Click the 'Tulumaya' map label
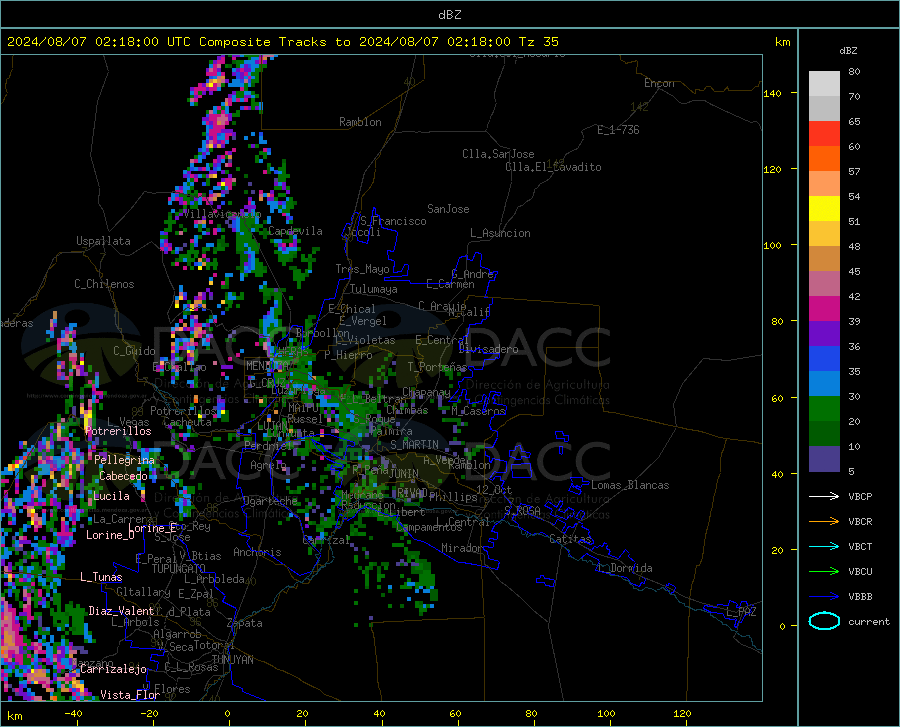 tap(374, 289)
